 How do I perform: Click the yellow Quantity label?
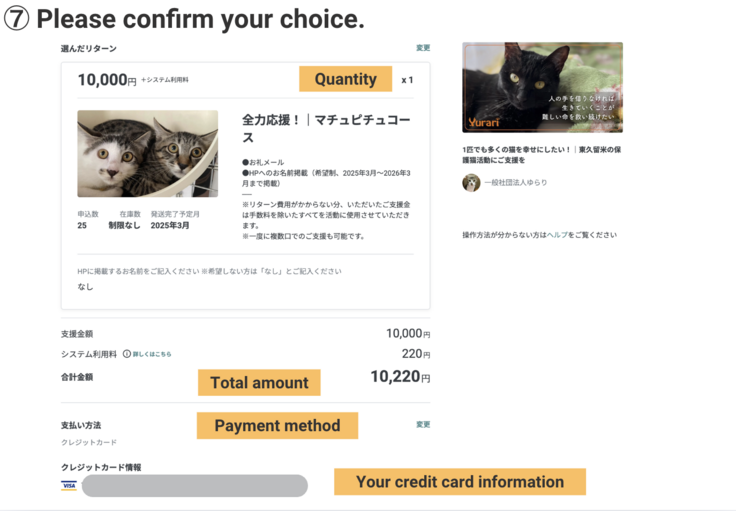[x=345, y=79]
